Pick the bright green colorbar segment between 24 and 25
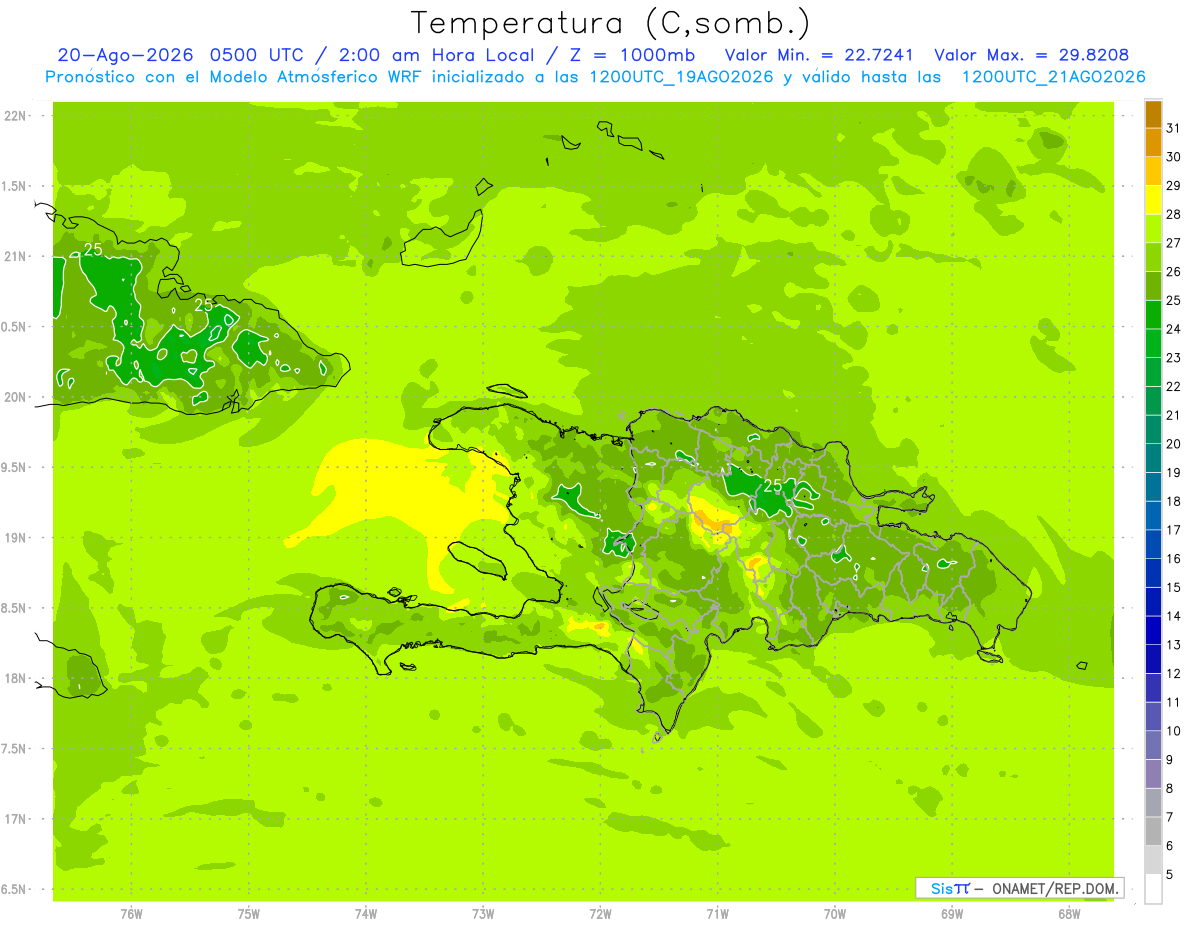This screenshot has height=927, width=1200. (x=1153, y=314)
